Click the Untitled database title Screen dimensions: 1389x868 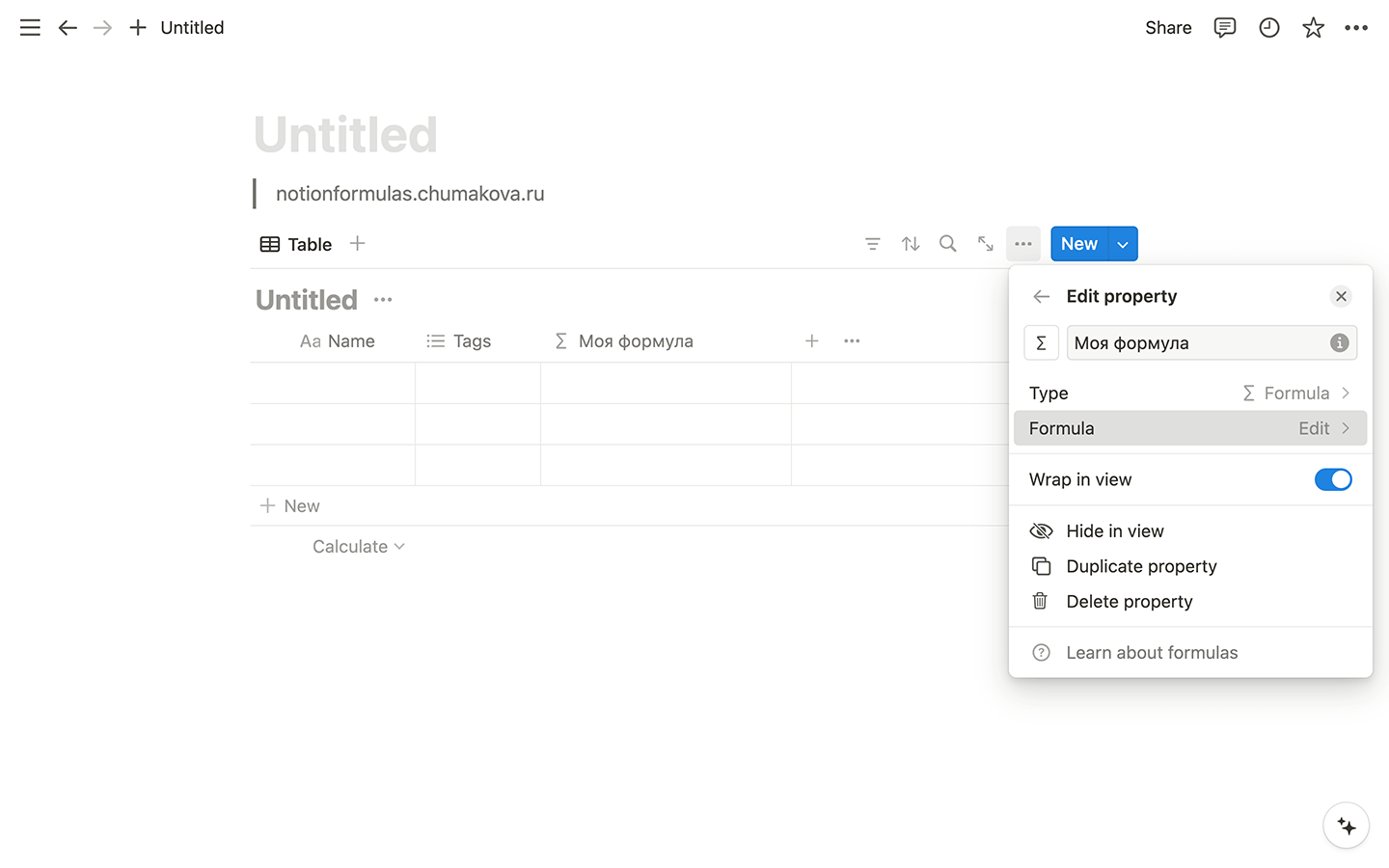pyautogui.click(x=307, y=300)
